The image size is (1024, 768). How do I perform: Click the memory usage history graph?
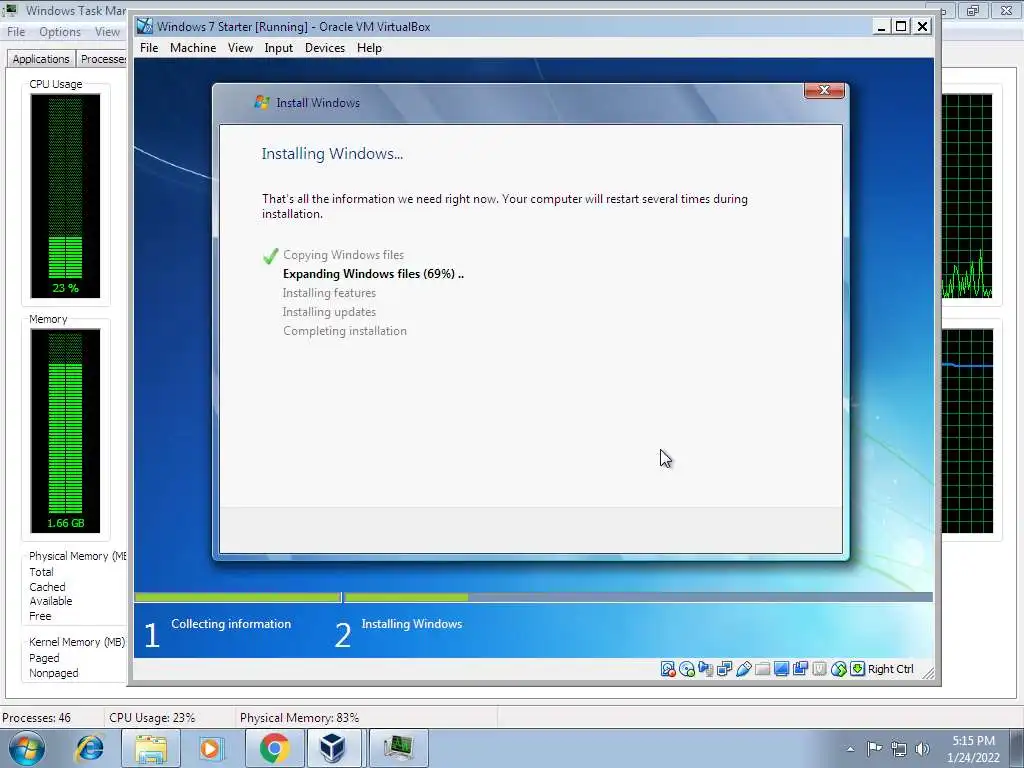(967, 431)
